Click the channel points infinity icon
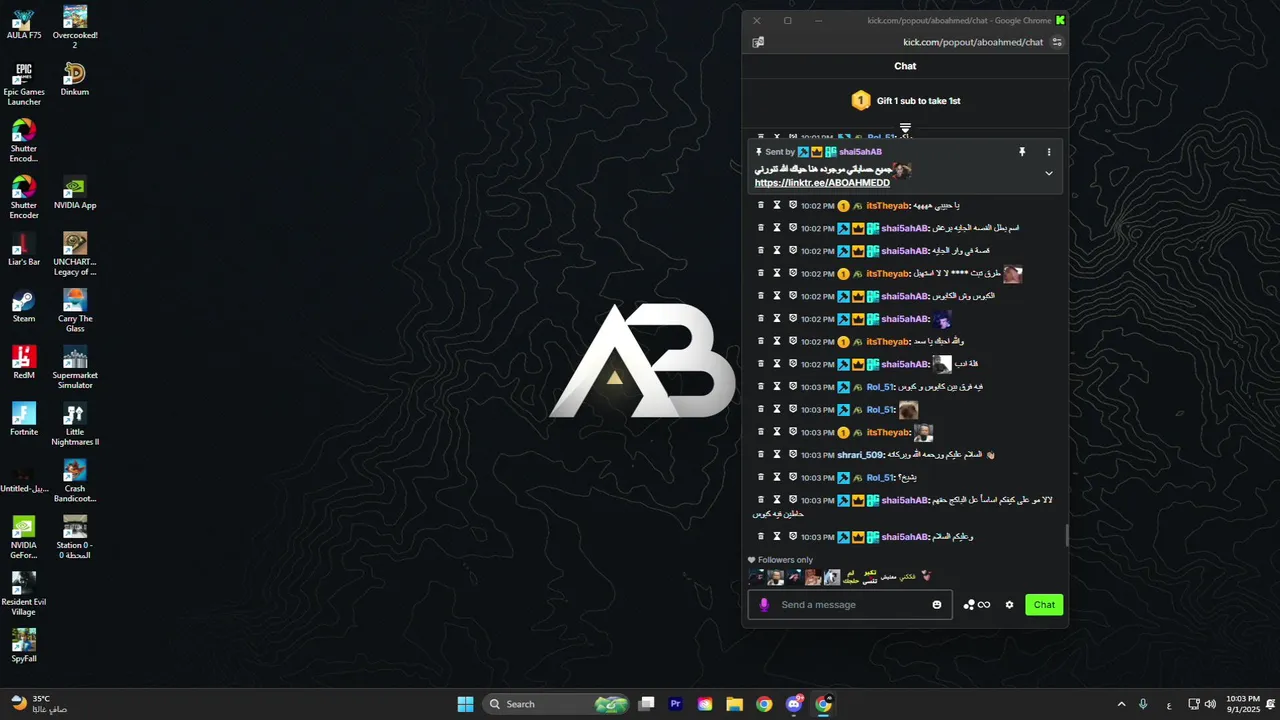This screenshot has width=1280, height=720. [984, 605]
